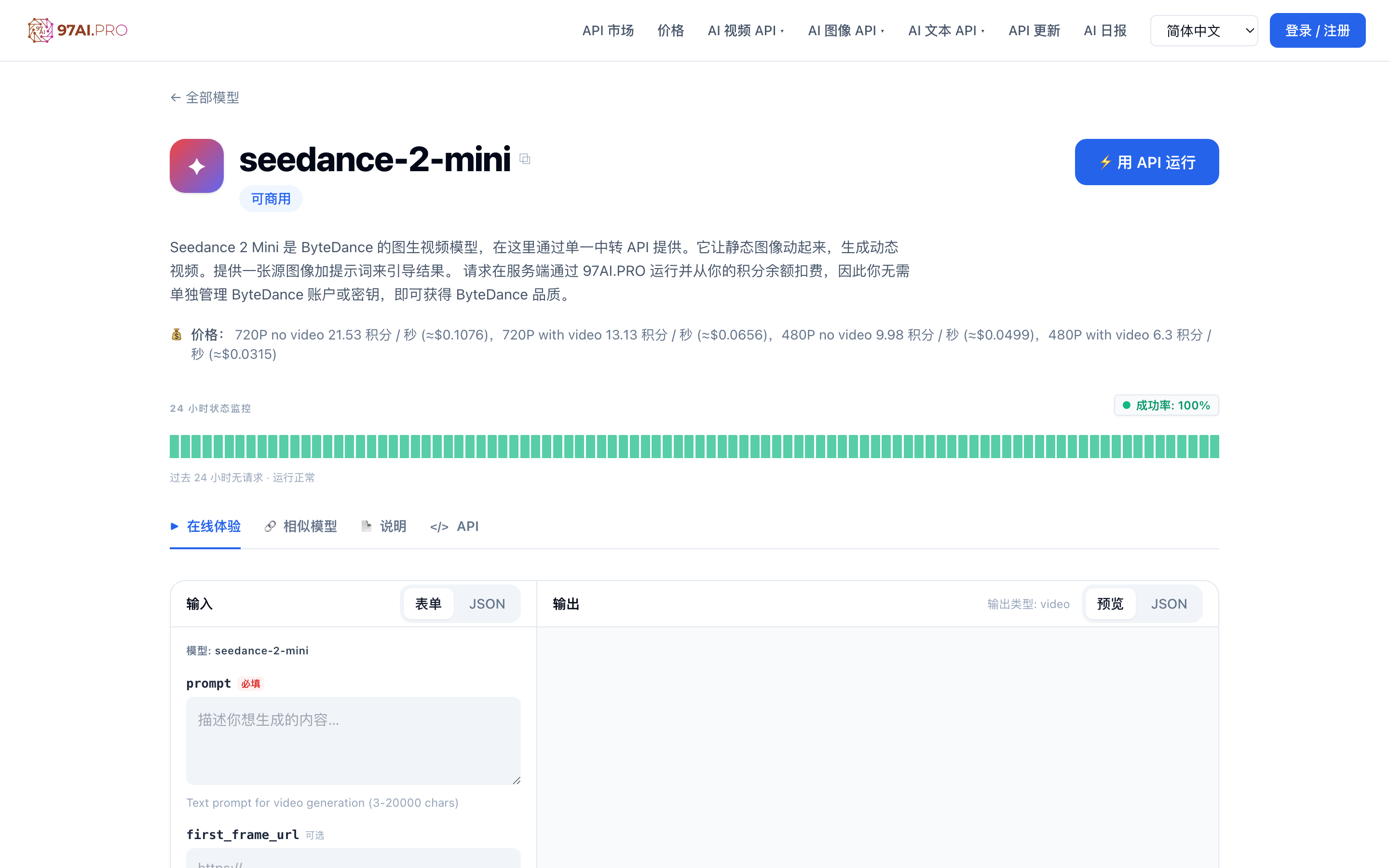Click the 输出类型: video text
This screenshot has width=1389, height=868.
1028,604
